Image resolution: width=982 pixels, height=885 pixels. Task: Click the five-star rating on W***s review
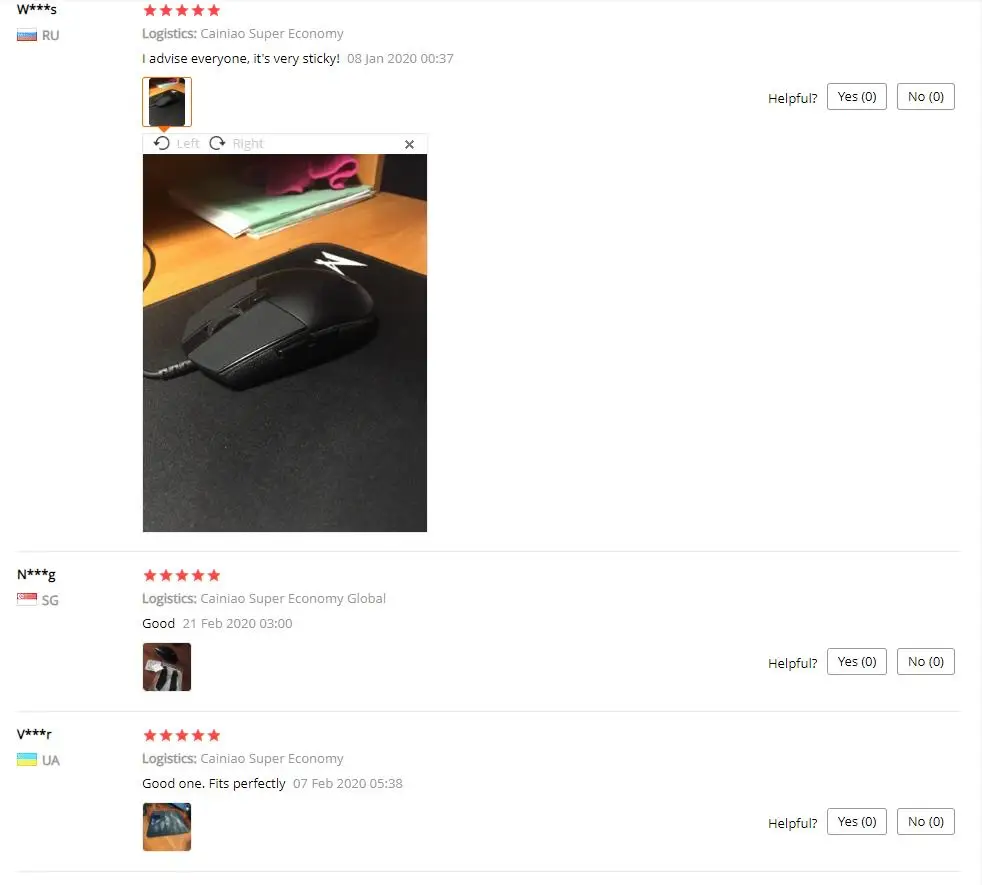pos(182,10)
